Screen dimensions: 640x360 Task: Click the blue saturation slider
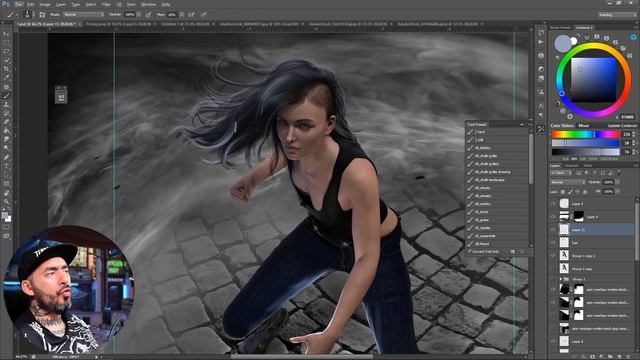tap(586, 143)
